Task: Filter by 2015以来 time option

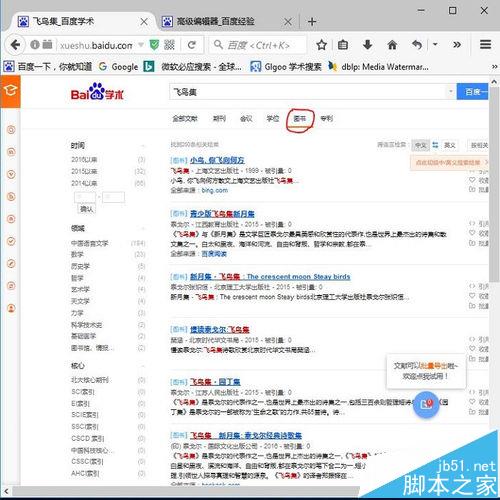Action: click(x=84, y=171)
